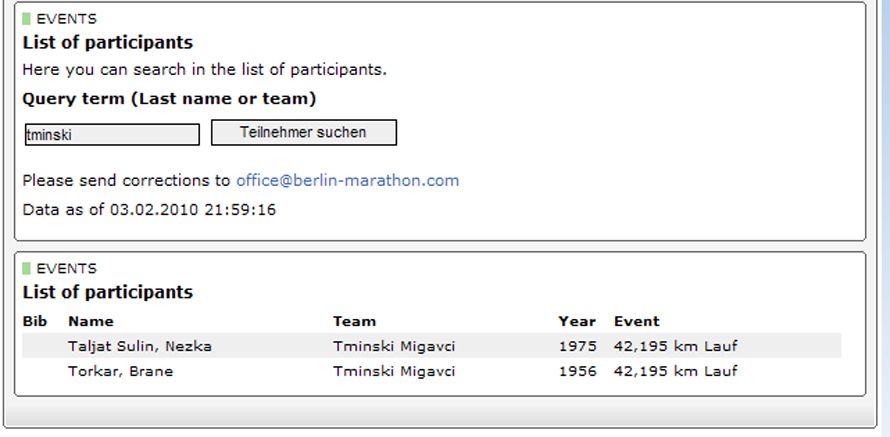Click green marker beside top EVENTS label
This screenshot has width=890, height=437.
pos(27,18)
